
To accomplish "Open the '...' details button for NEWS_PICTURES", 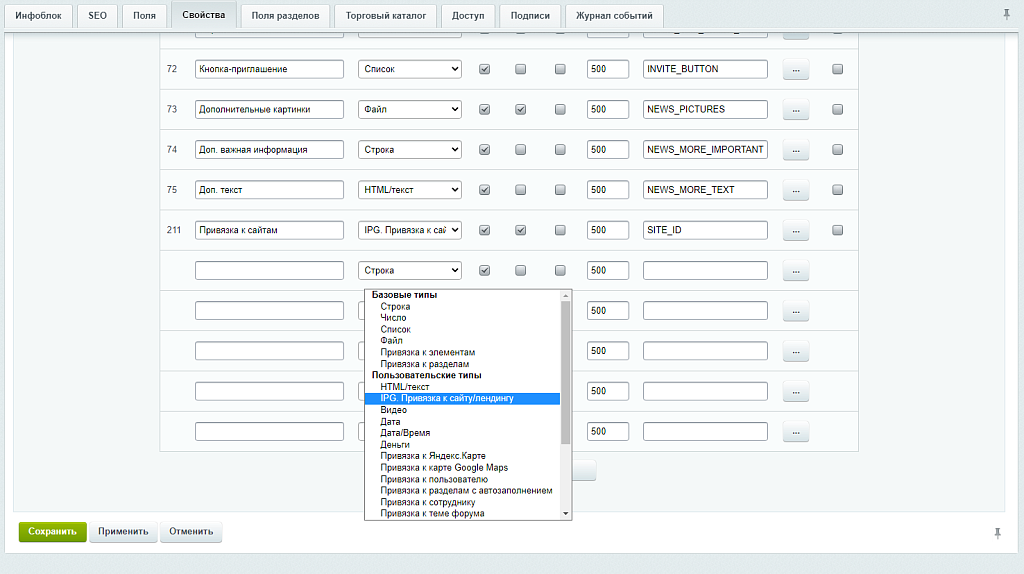I will coord(795,110).
